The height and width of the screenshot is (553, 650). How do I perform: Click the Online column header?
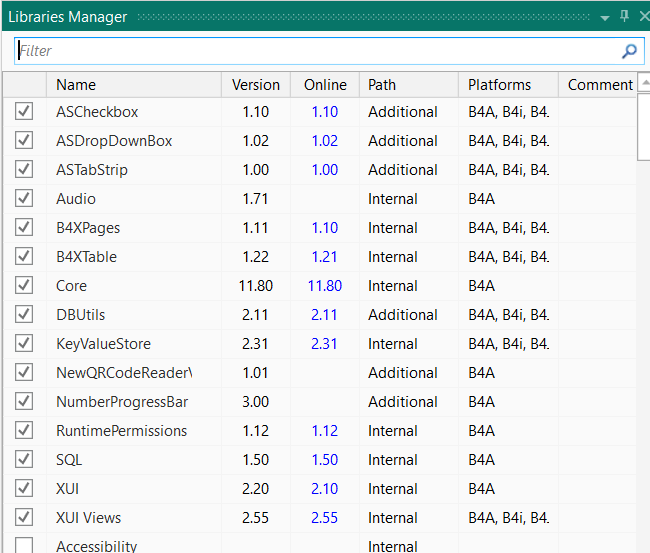325,85
